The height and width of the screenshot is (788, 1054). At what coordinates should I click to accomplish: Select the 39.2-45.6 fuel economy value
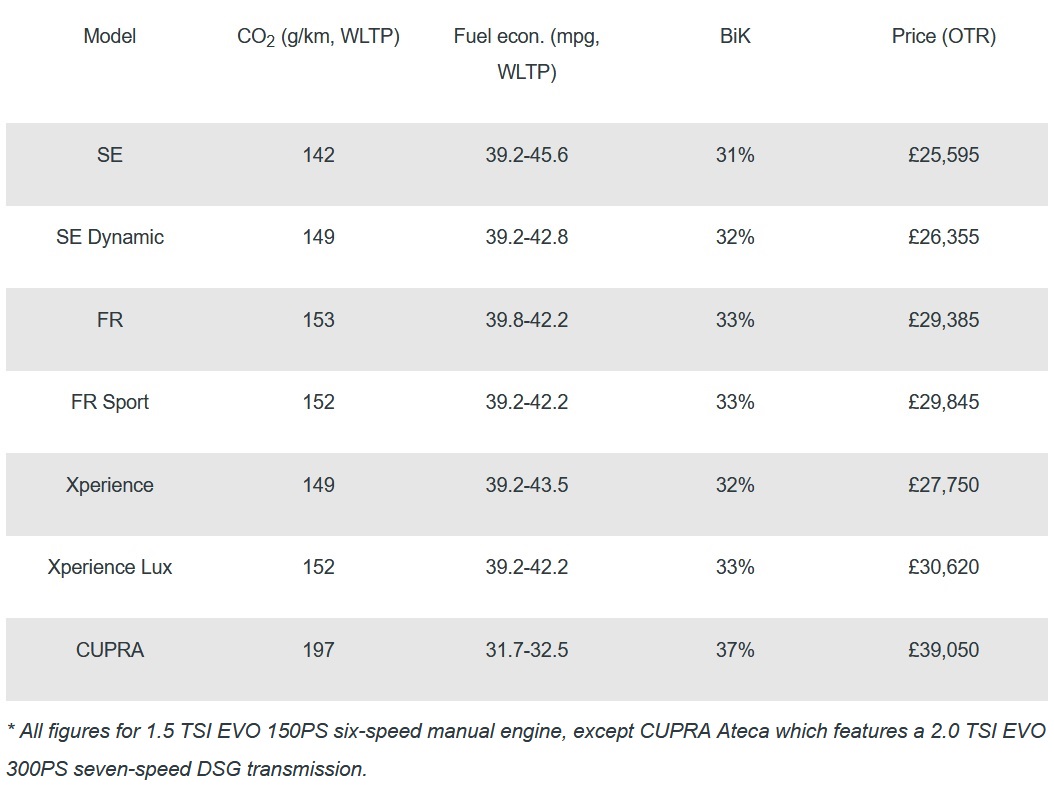point(526,155)
